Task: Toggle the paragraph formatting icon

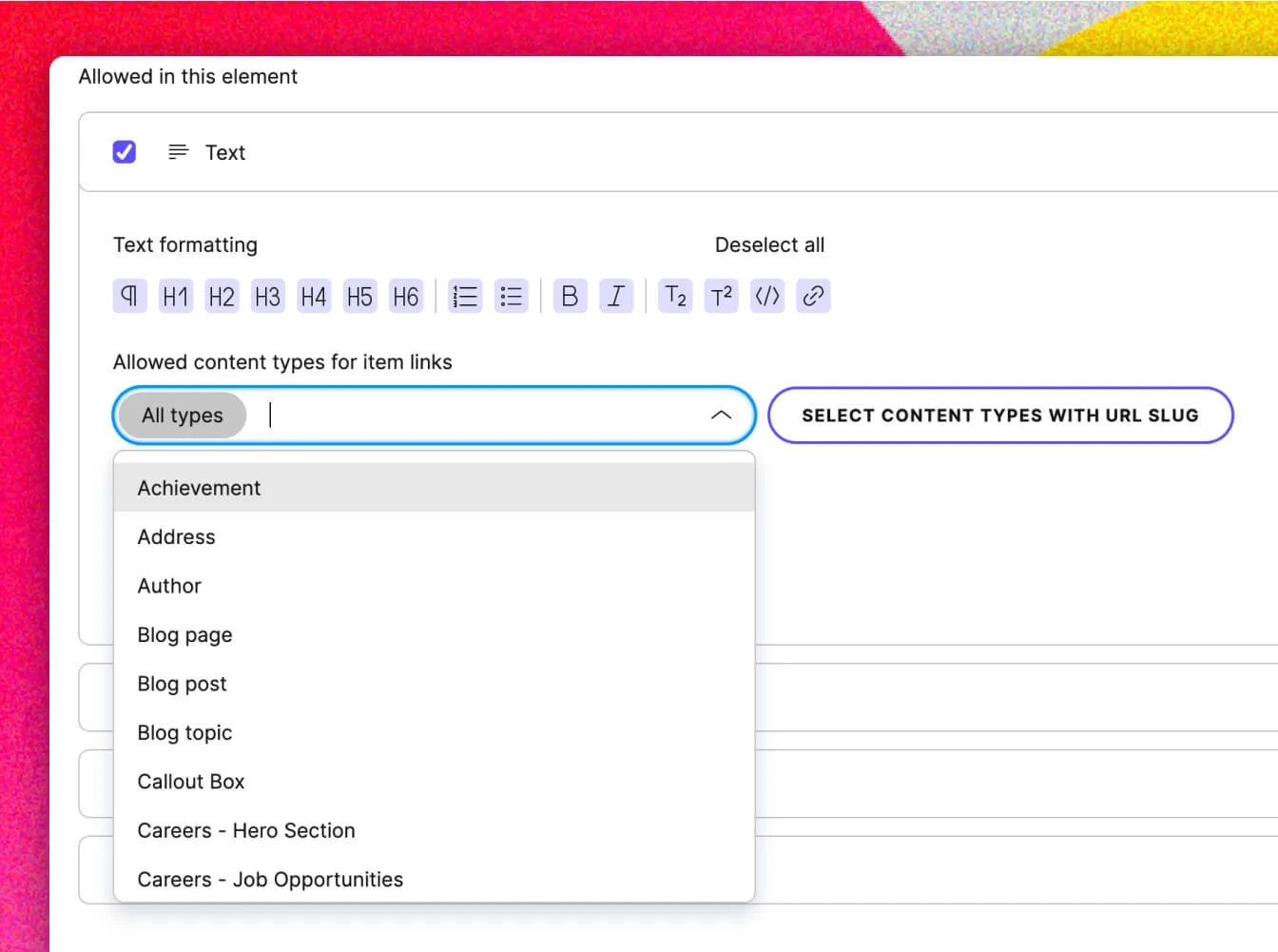Action: 129,296
